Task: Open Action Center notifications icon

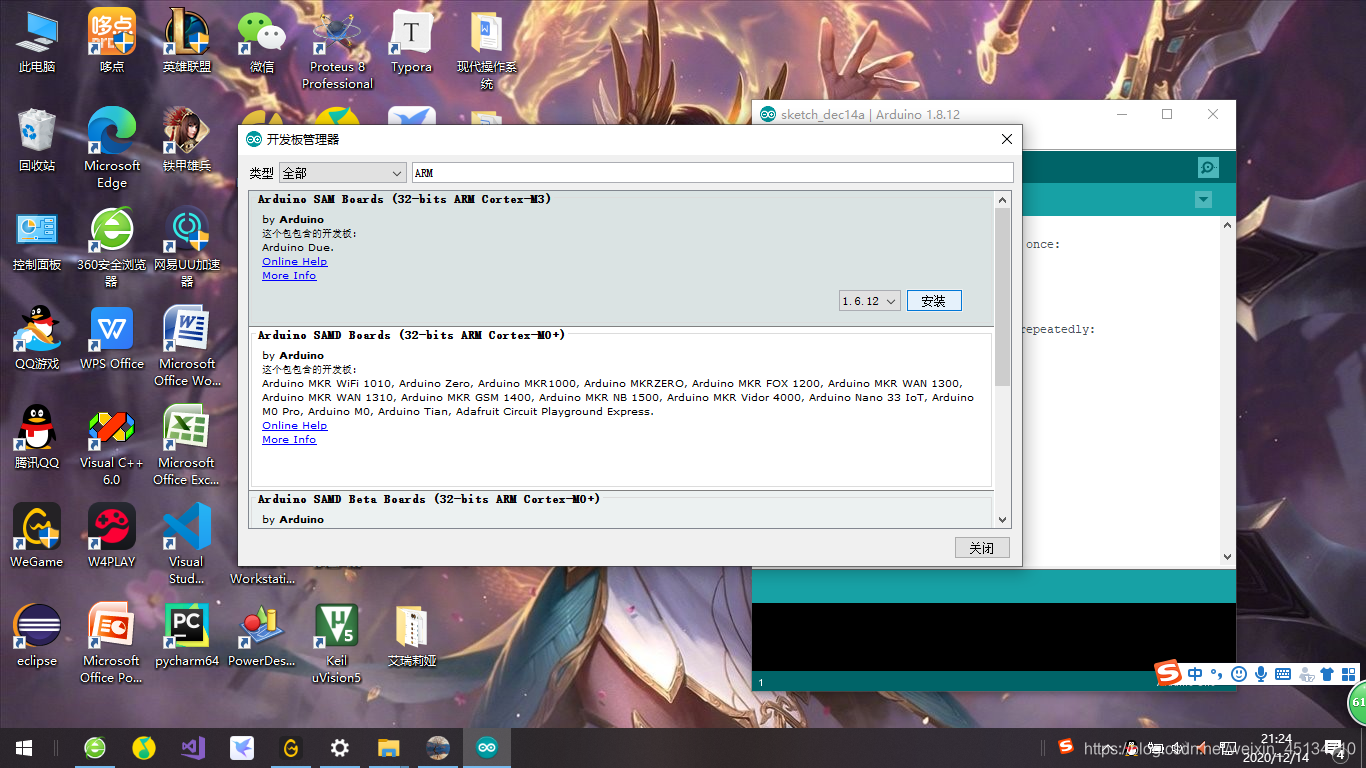Action: pos(1335,748)
